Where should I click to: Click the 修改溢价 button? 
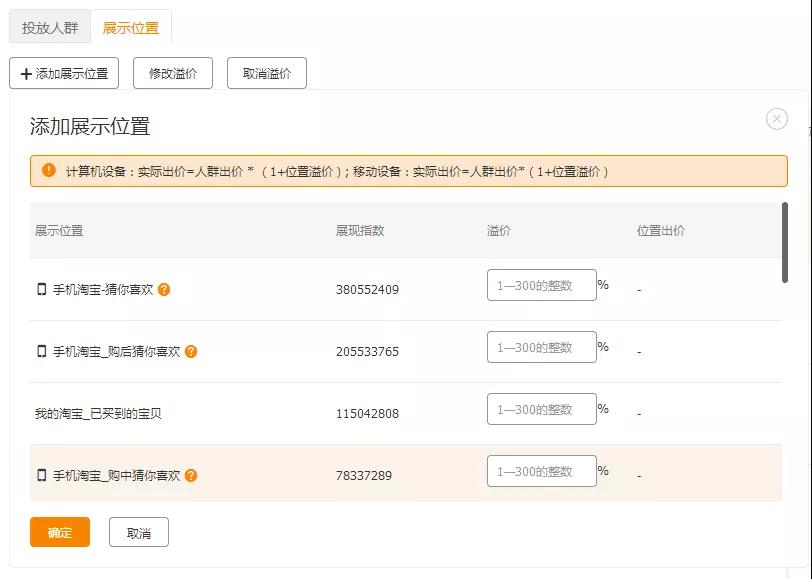pyautogui.click(x=171, y=73)
